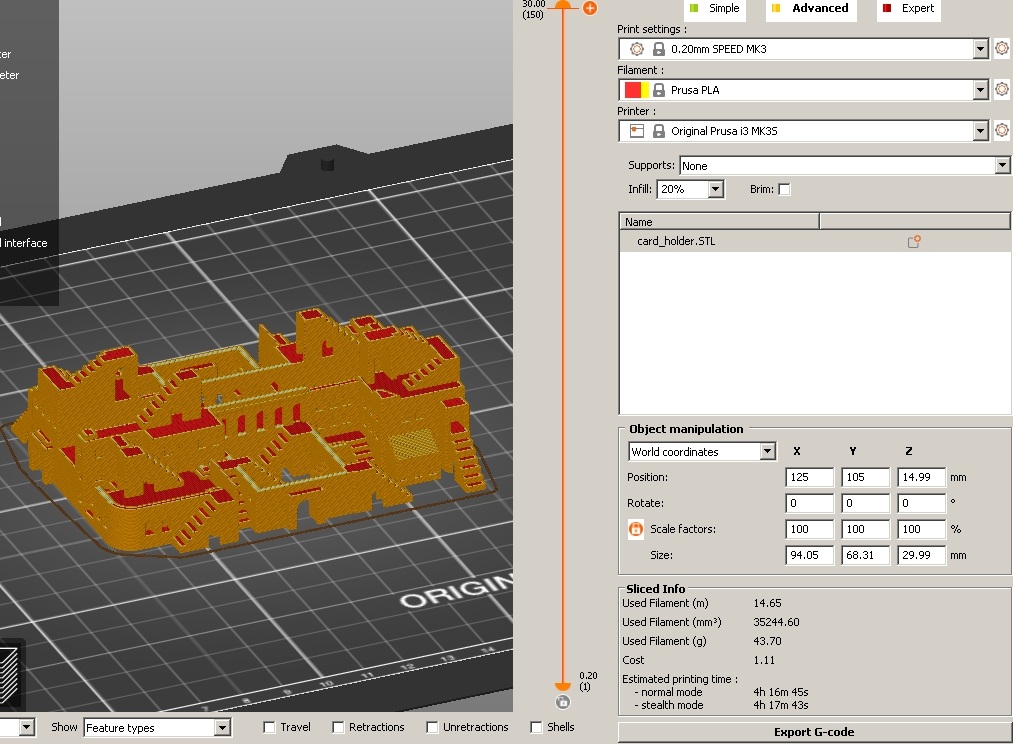Open the World coordinates dropdown
The image size is (1013, 744).
767,452
